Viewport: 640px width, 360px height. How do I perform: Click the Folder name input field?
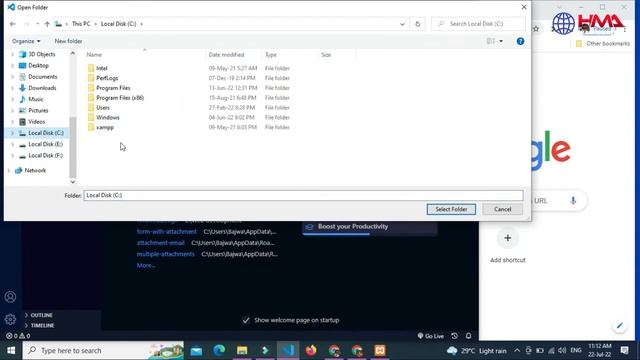coord(303,196)
